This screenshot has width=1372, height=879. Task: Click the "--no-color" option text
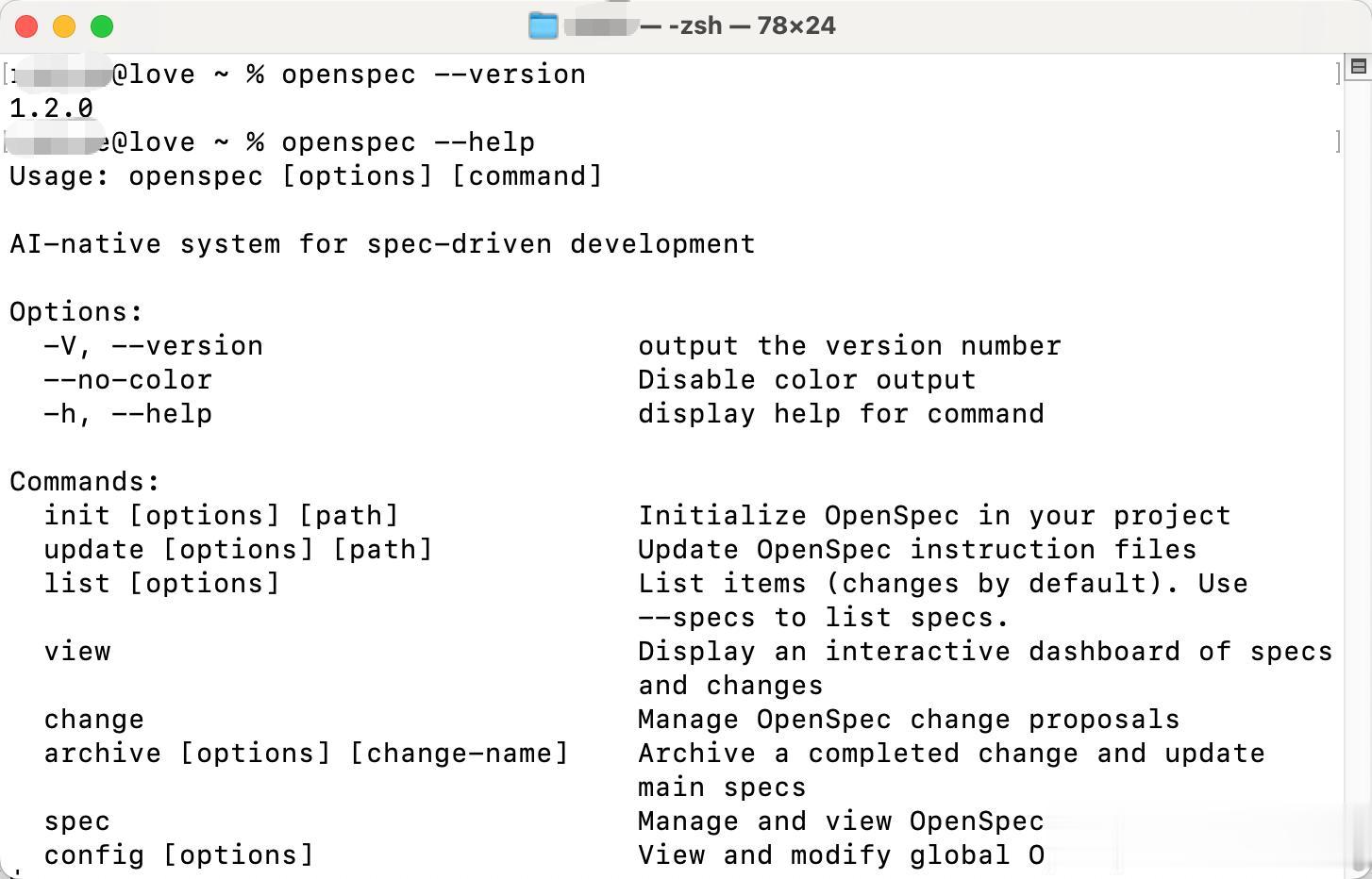[127, 380]
